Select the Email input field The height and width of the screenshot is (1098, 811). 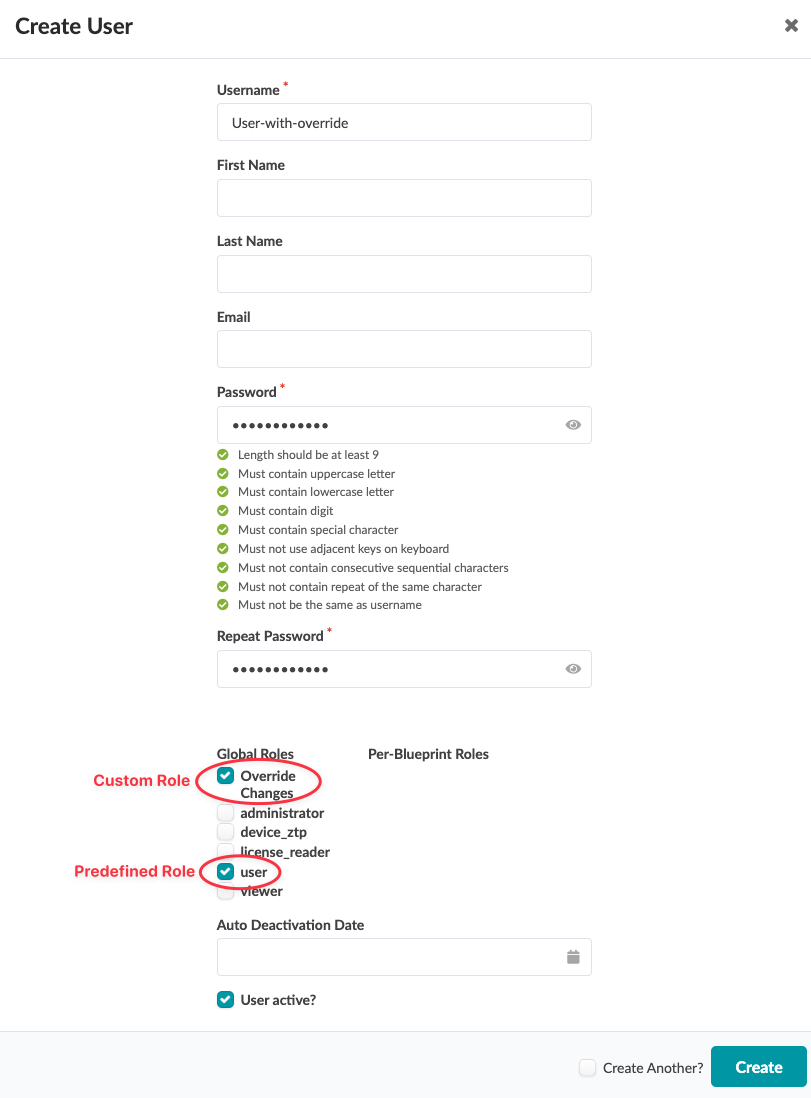coord(404,349)
